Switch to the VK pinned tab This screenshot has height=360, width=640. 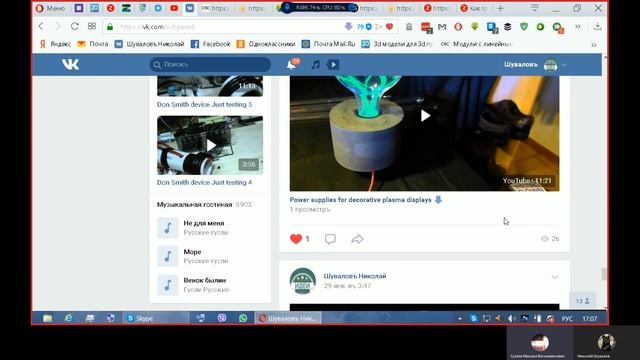click(190, 8)
